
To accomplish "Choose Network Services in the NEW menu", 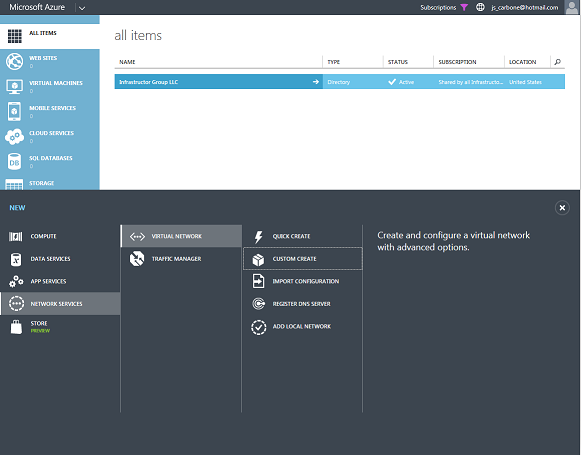I will (60, 304).
